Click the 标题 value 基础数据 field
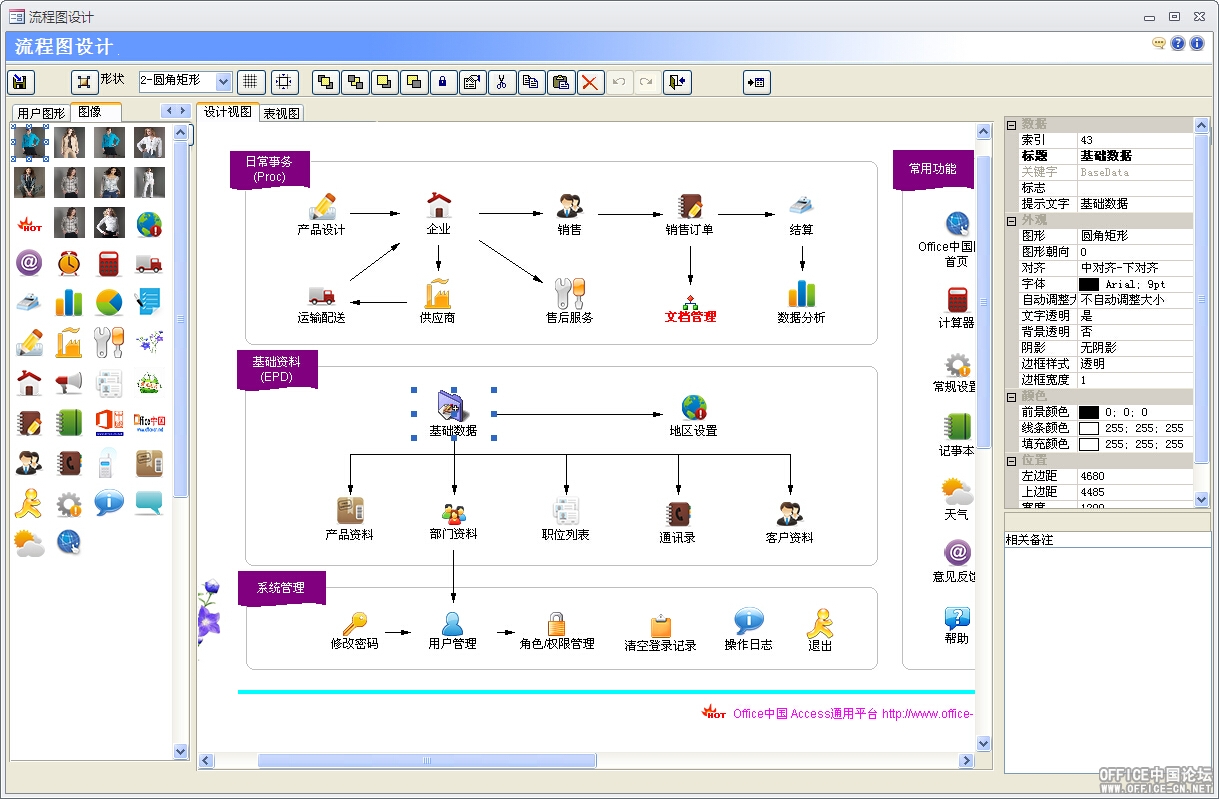Screen dimensions: 1219x799 coord(1135,156)
